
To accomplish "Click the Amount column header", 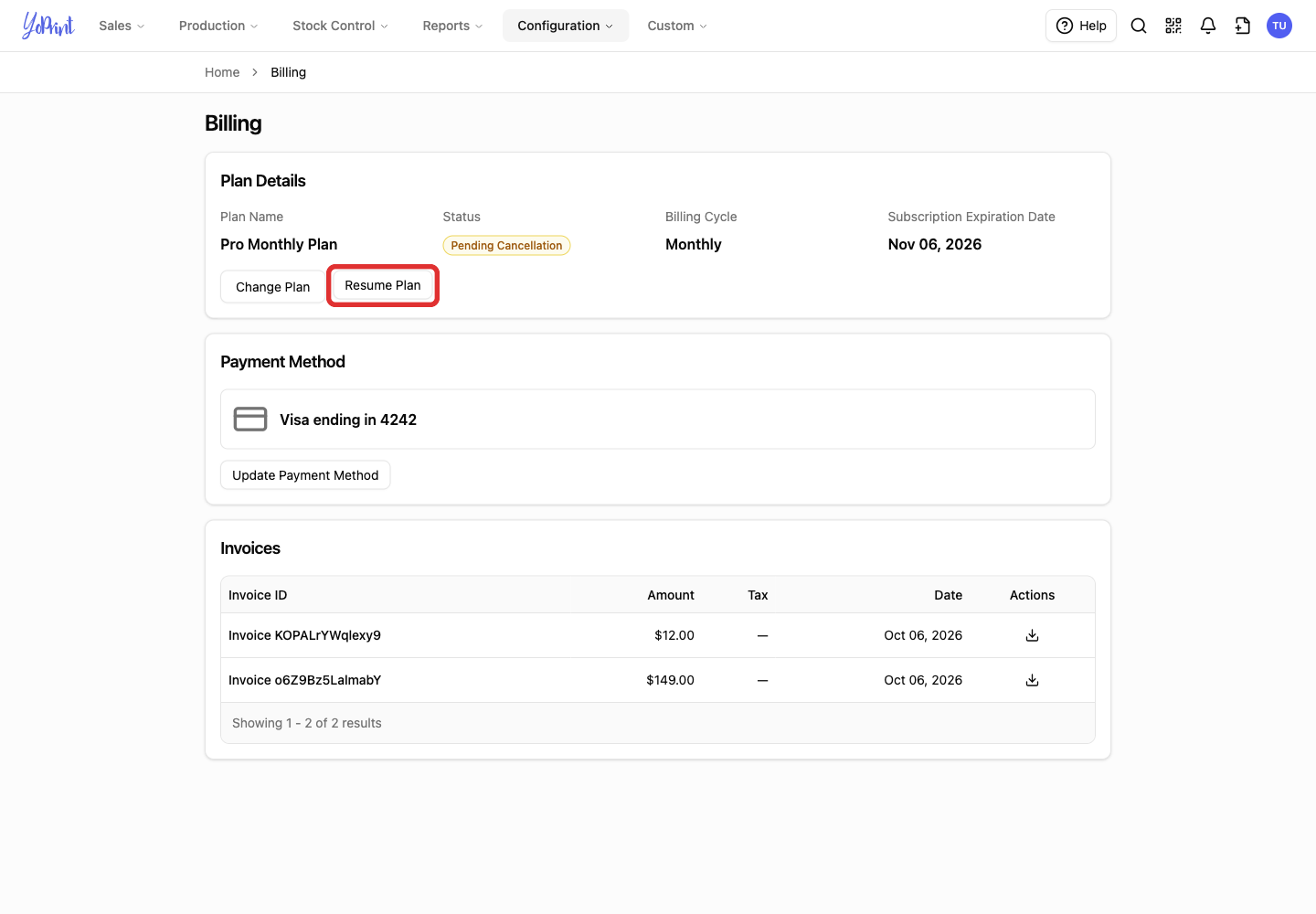I will click(x=671, y=595).
